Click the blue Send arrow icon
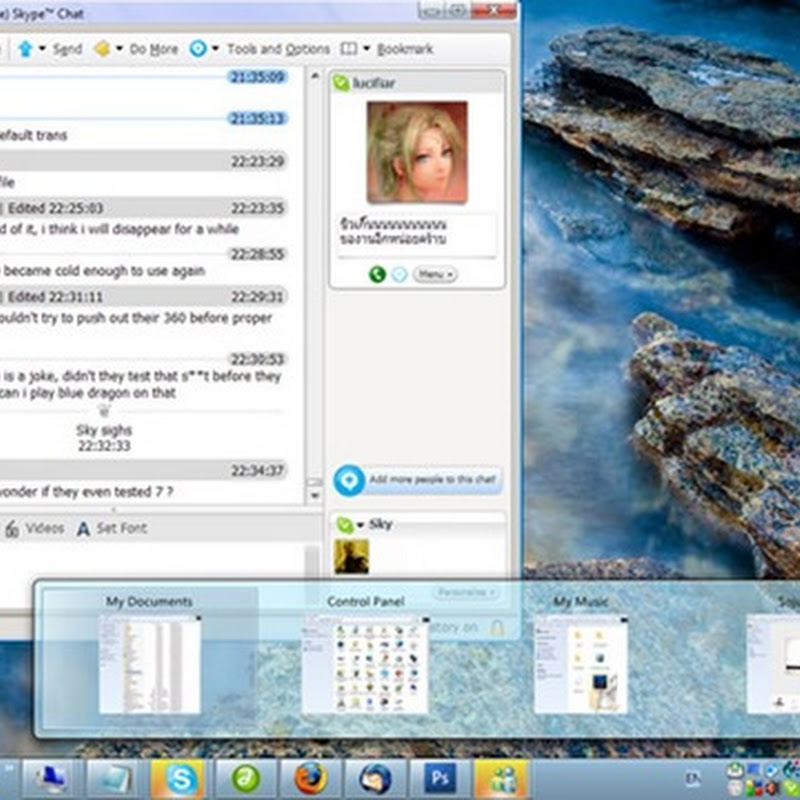 [25, 49]
